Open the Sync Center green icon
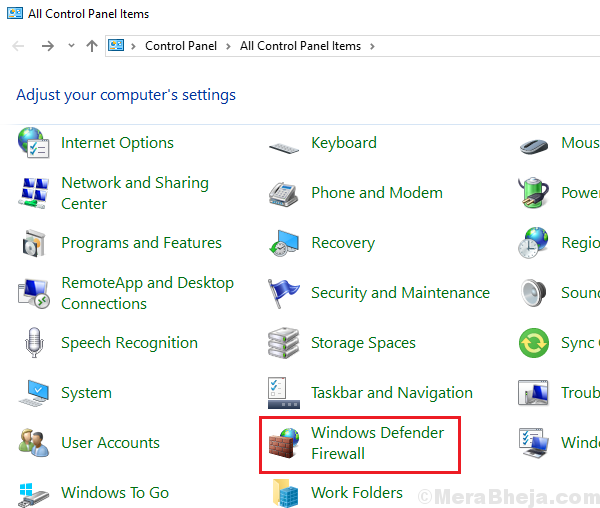The image size is (600, 508). click(x=534, y=343)
